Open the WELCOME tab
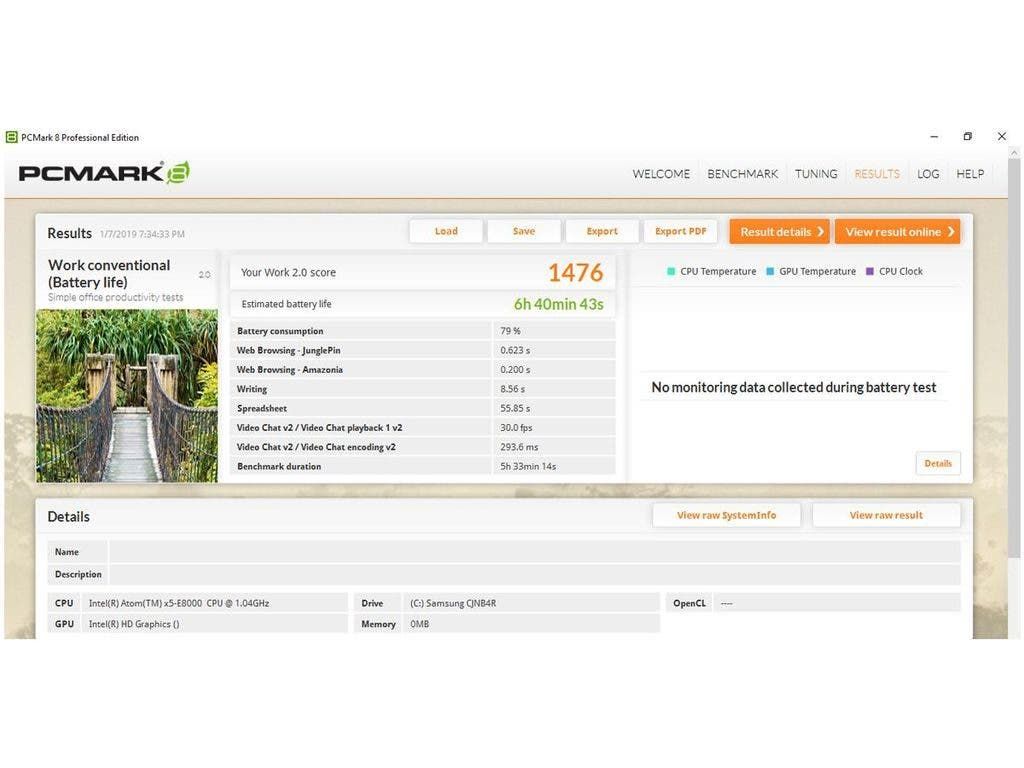Image resolution: width=1024 pixels, height=768 pixels. [x=661, y=174]
